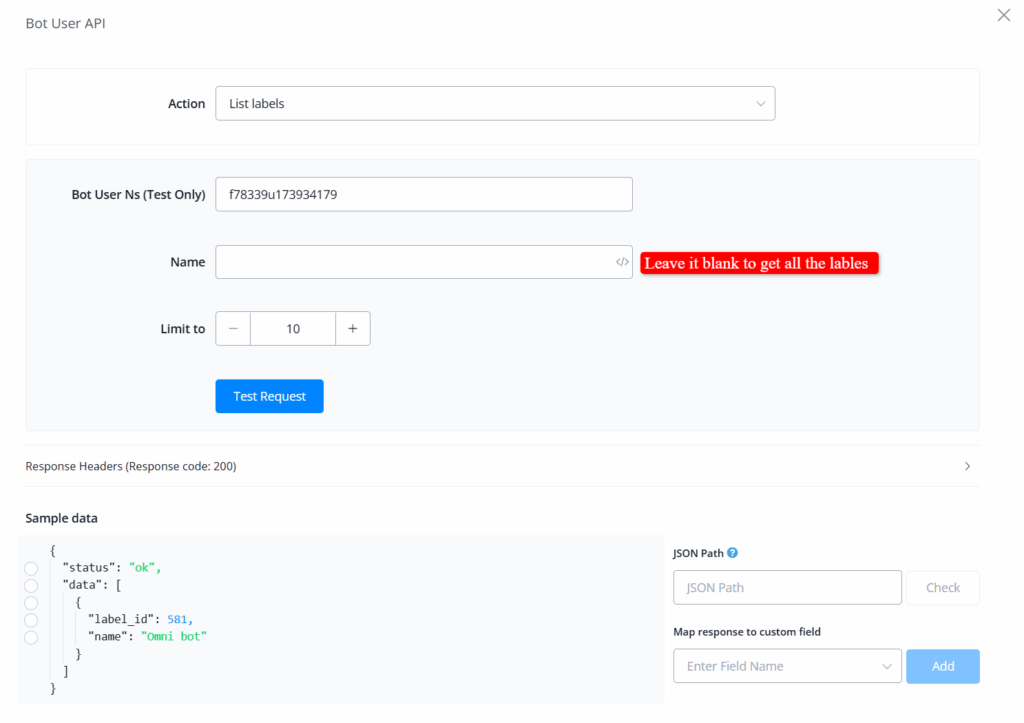Click the Add button for custom field mapping

(942, 666)
